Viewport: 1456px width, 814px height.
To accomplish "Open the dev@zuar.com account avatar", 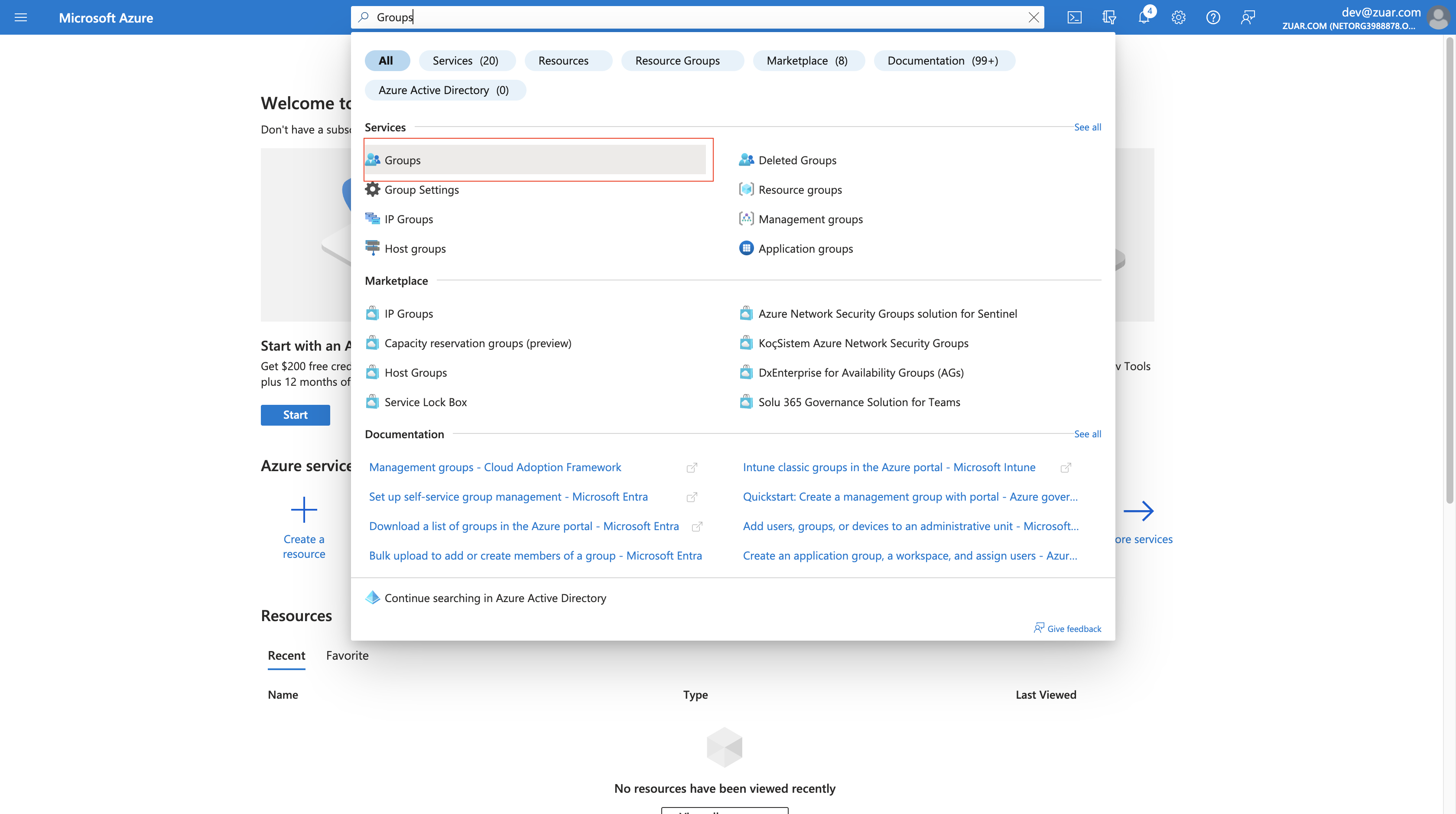I will [1438, 17].
